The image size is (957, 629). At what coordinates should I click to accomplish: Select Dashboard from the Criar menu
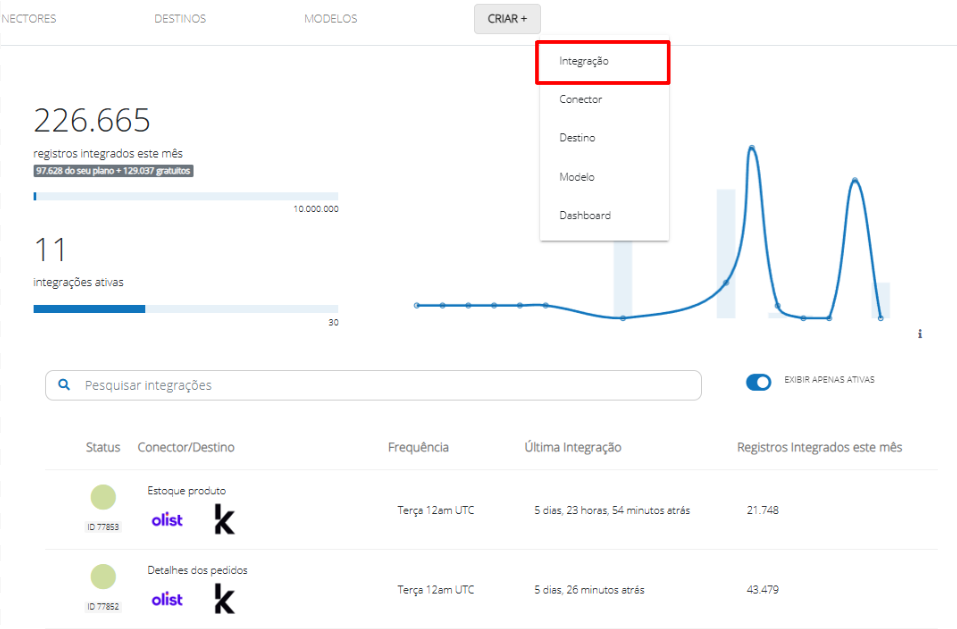click(x=585, y=216)
